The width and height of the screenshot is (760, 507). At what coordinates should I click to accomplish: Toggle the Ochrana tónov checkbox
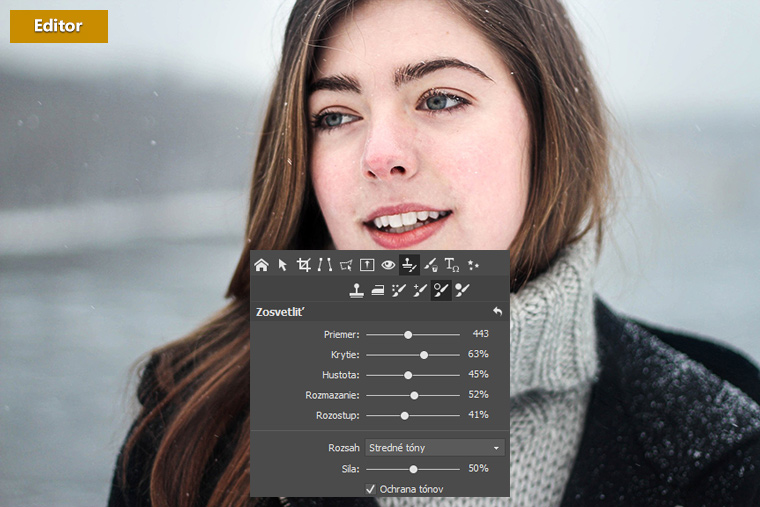(x=371, y=489)
